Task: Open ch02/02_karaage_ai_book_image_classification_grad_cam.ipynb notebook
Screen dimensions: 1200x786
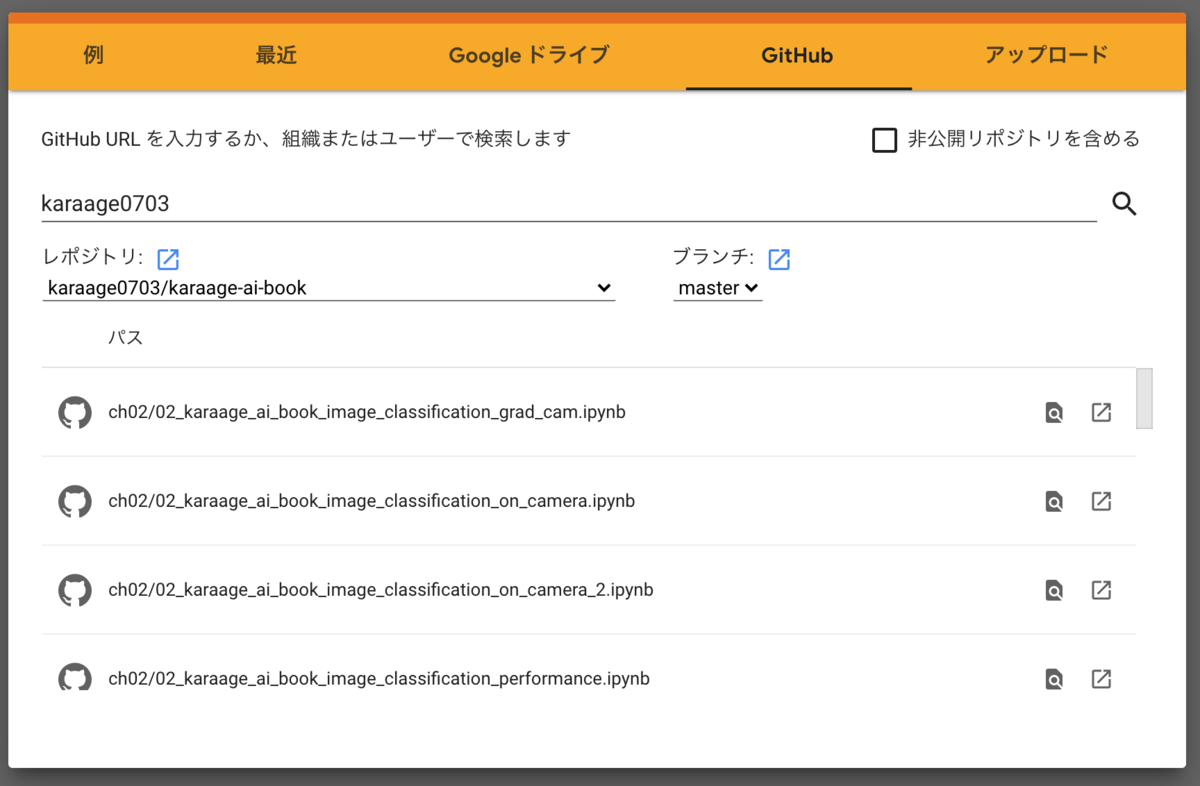Action: (367, 412)
